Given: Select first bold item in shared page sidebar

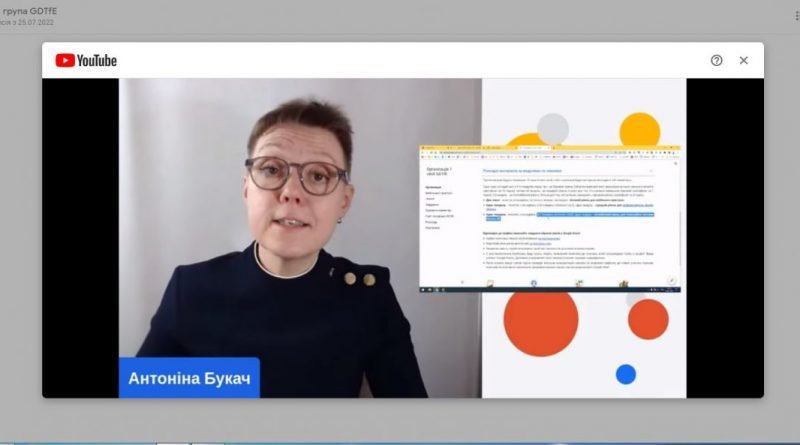Looking at the screenshot, I should point(433,187).
